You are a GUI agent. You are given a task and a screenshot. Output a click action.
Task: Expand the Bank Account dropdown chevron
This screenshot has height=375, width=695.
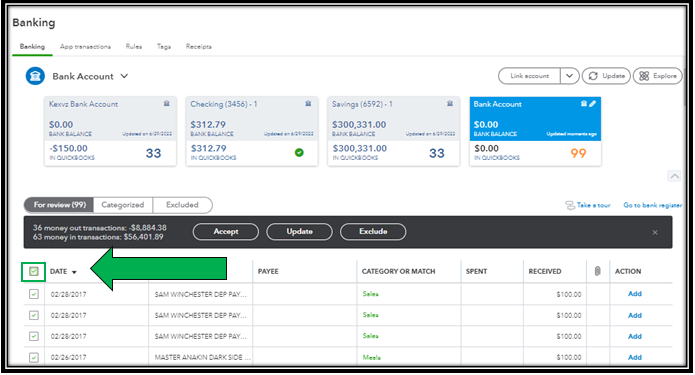tap(125, 76)
